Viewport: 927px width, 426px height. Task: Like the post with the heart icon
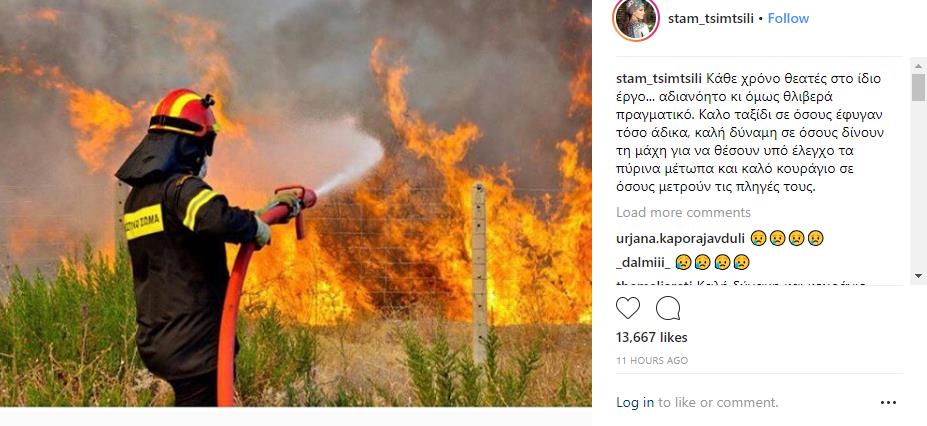[x=628, y=308]
